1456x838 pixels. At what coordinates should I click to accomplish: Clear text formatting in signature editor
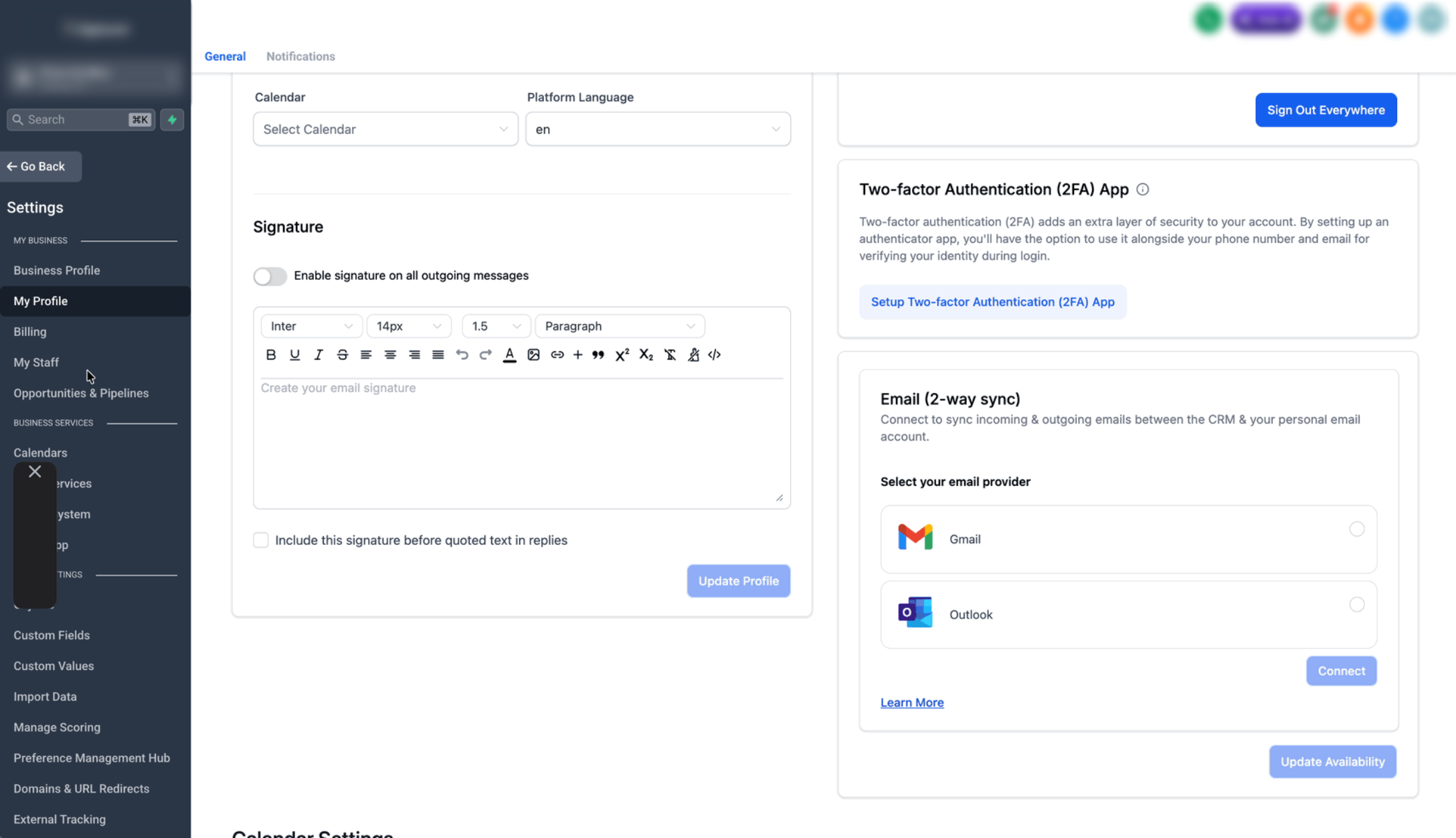[670, 355]
